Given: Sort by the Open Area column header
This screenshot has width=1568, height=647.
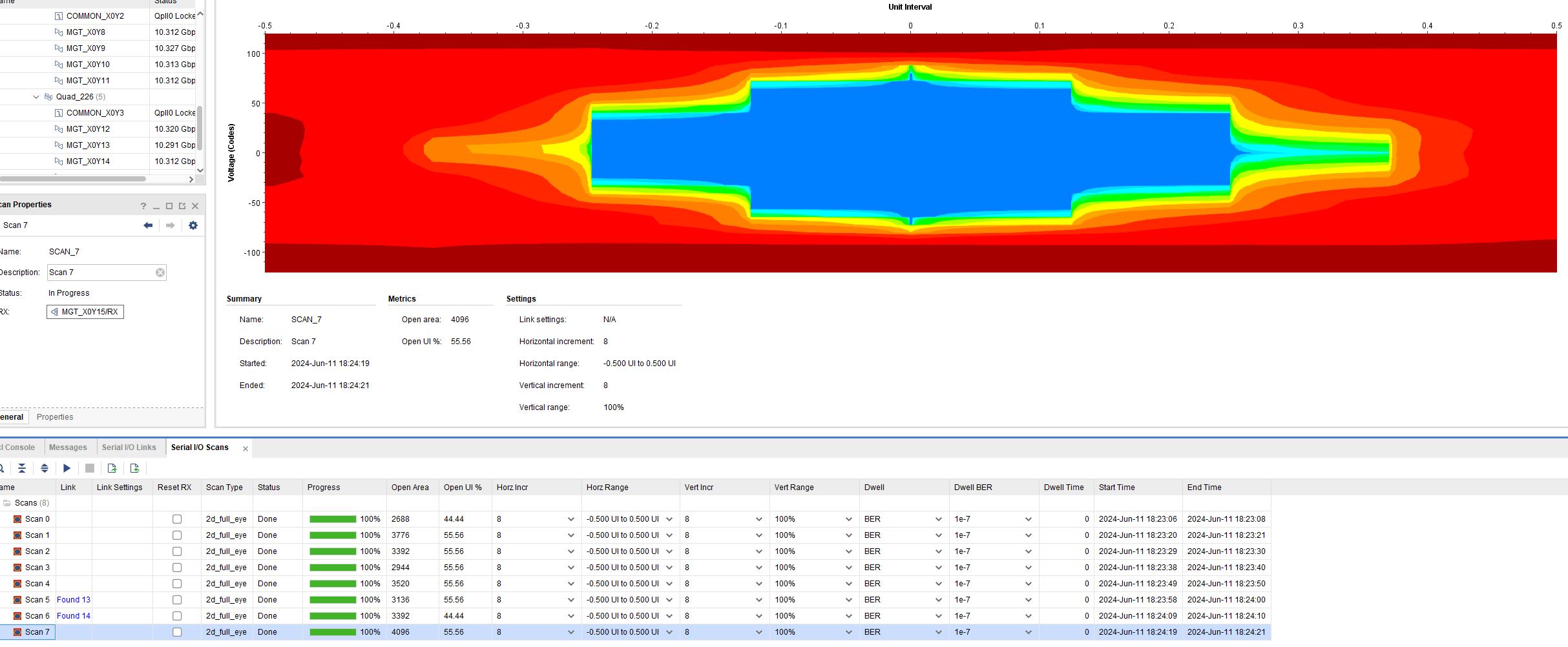Looking at the screenshot, I should pyautogui.click(x=410, y=488).
